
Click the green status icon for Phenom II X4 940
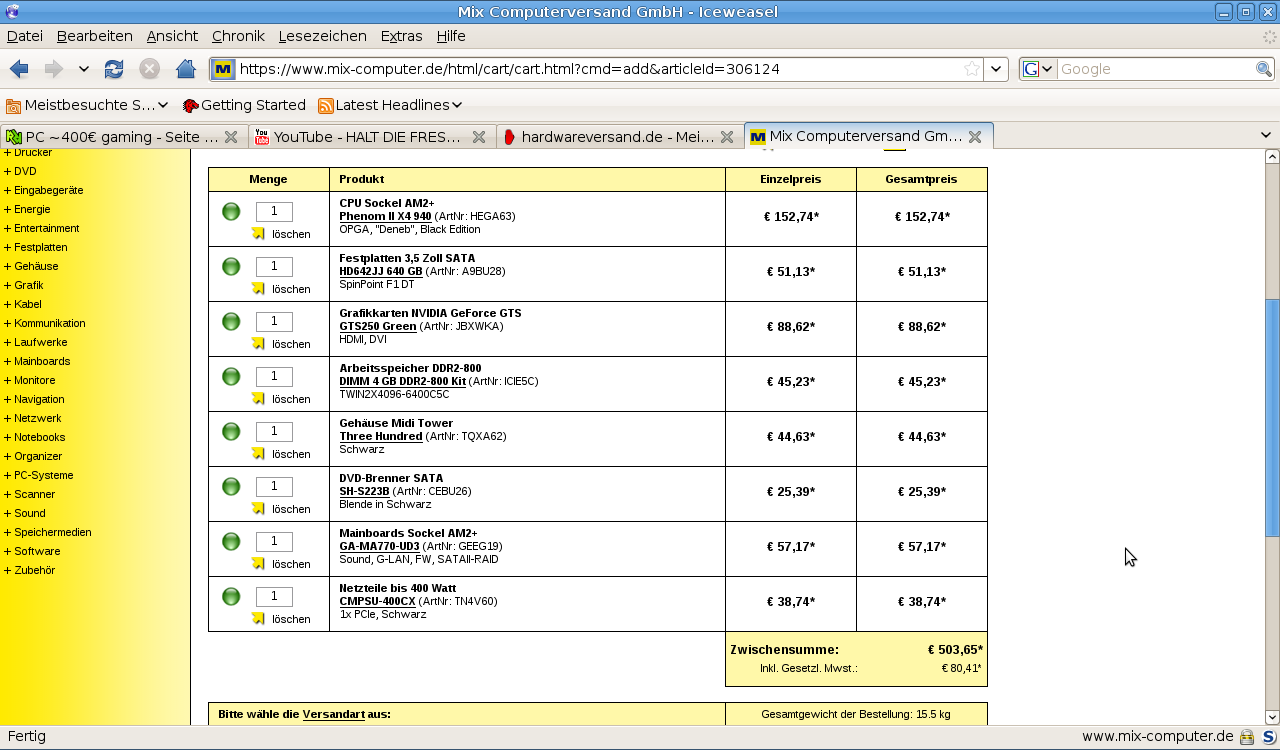231,211
